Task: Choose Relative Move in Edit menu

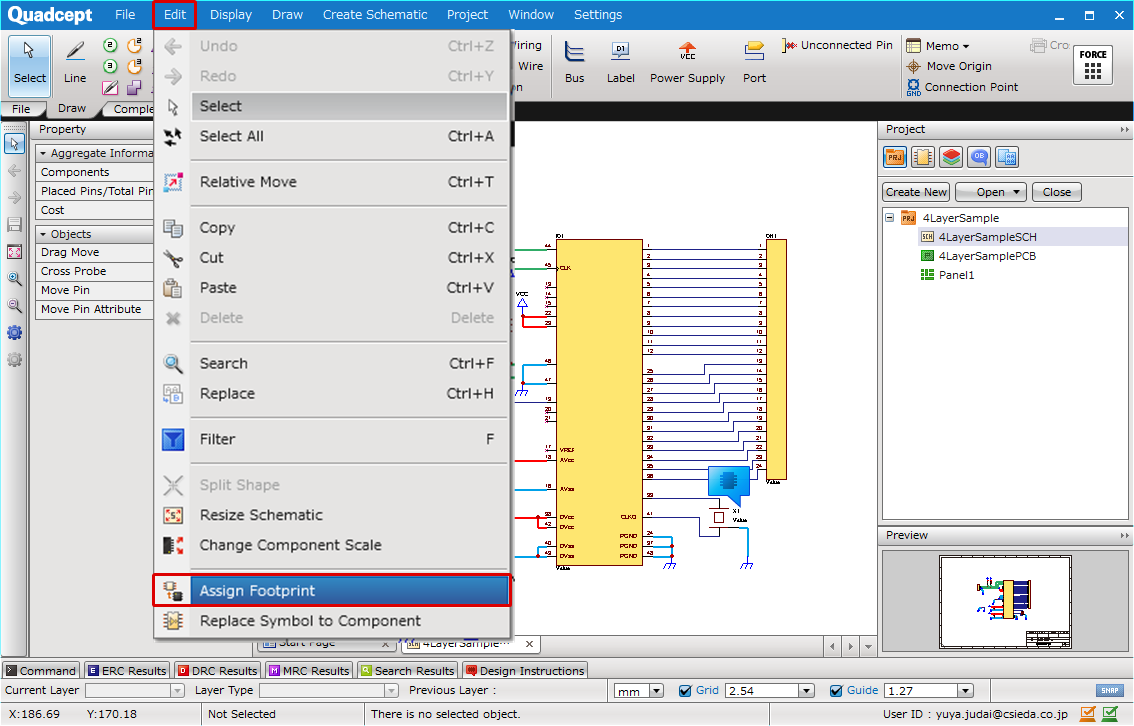Action: click(332, 182)
